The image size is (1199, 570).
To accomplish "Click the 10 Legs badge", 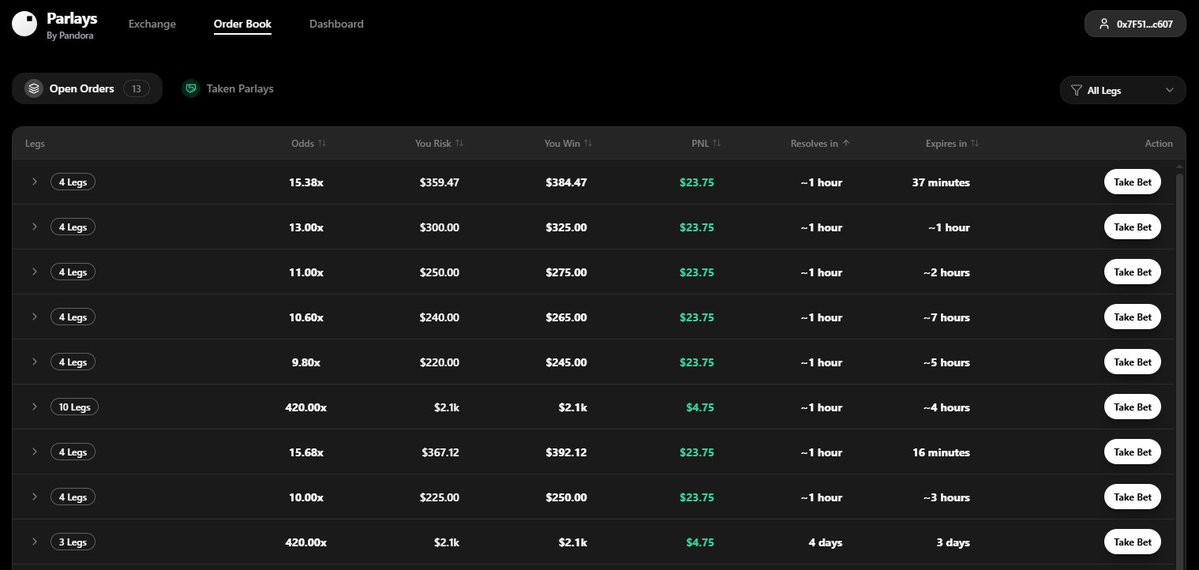I will [x=74, y=407].
